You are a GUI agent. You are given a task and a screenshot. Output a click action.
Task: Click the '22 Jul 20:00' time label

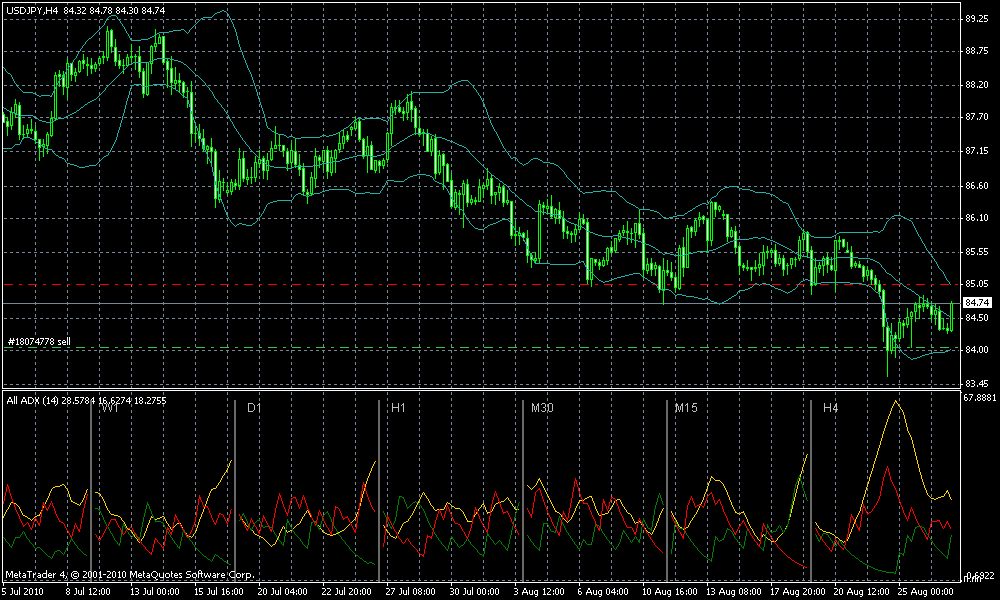point(347,591)
